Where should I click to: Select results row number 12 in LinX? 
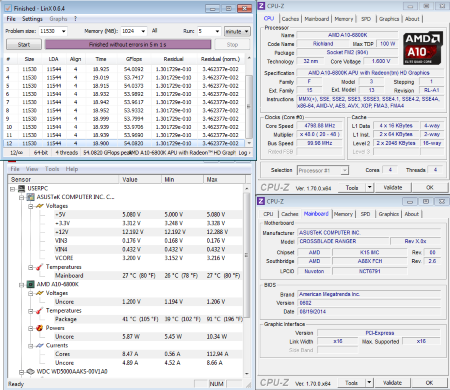(x=124, y=143)
